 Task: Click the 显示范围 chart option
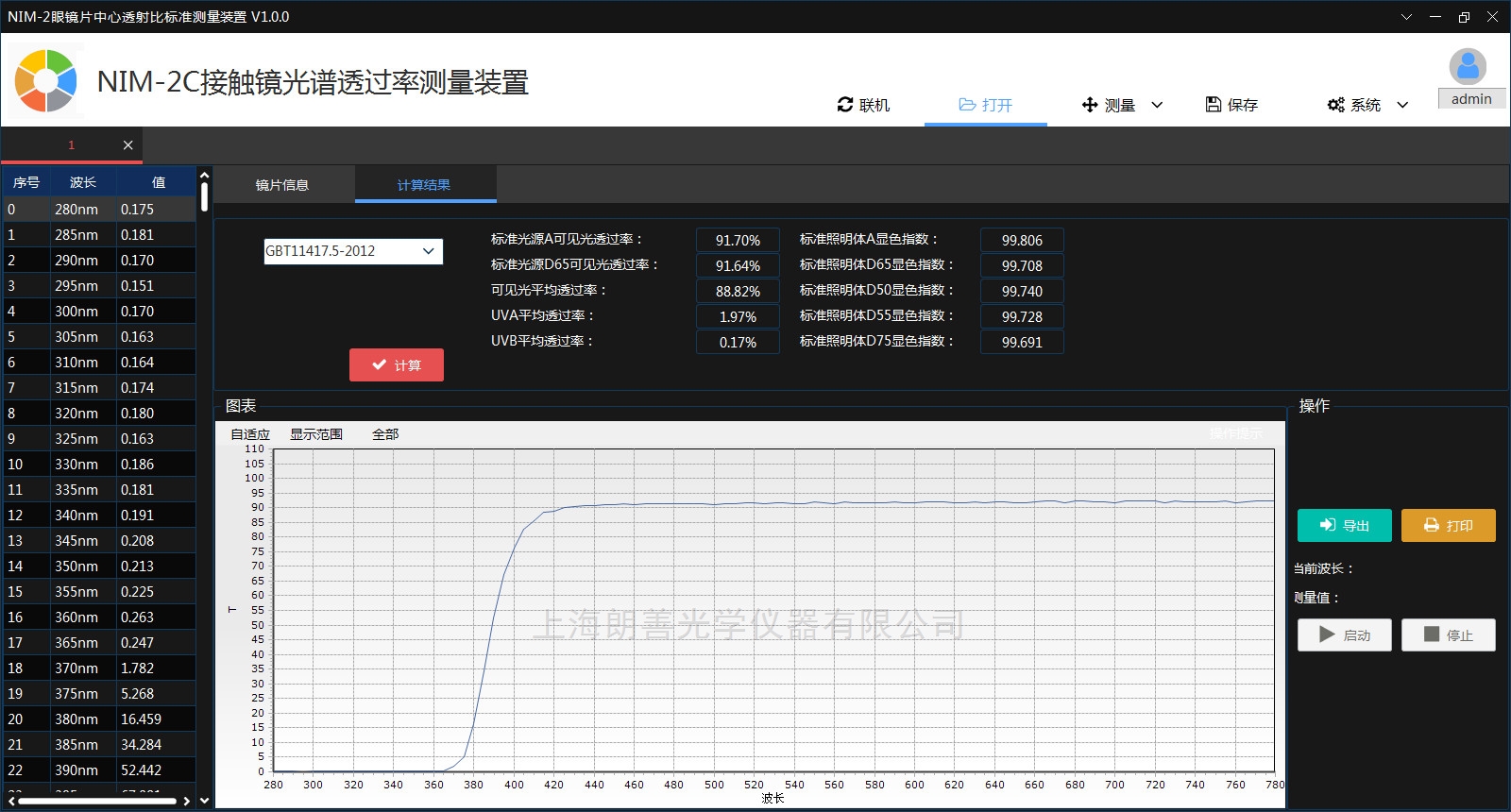[x=316, y=434]
